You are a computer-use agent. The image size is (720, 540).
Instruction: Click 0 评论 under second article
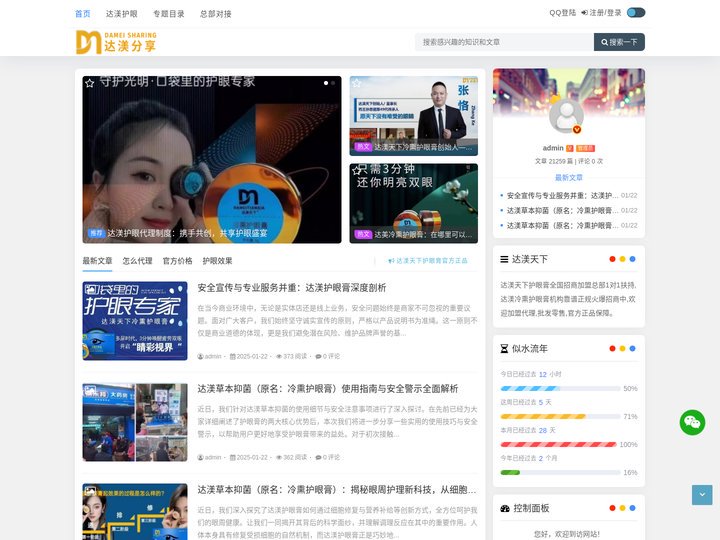point(328,457)
